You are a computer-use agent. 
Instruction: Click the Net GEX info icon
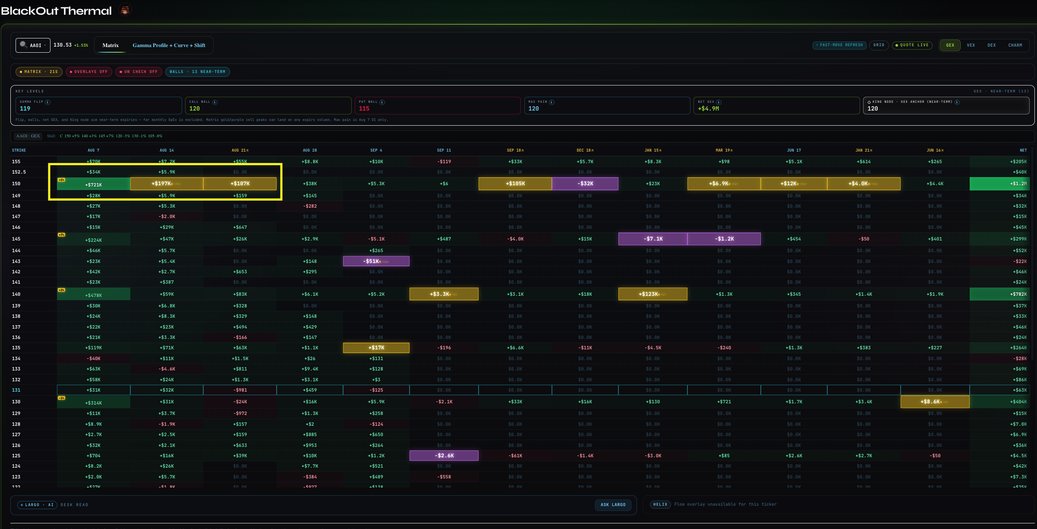pos(720,102)
